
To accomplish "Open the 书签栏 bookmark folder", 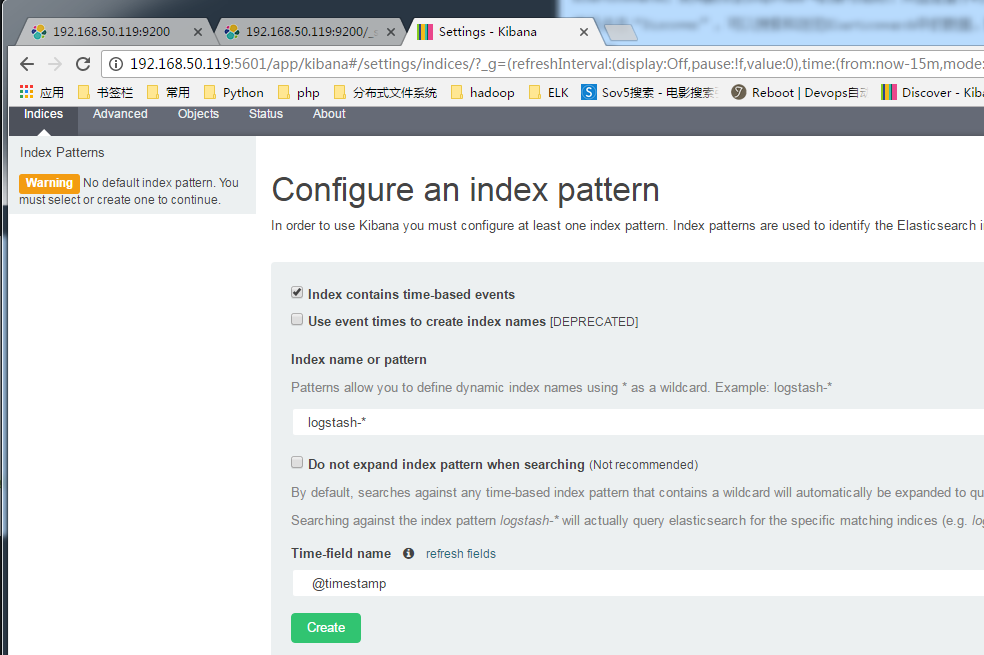I will click(x=105, y=92).
